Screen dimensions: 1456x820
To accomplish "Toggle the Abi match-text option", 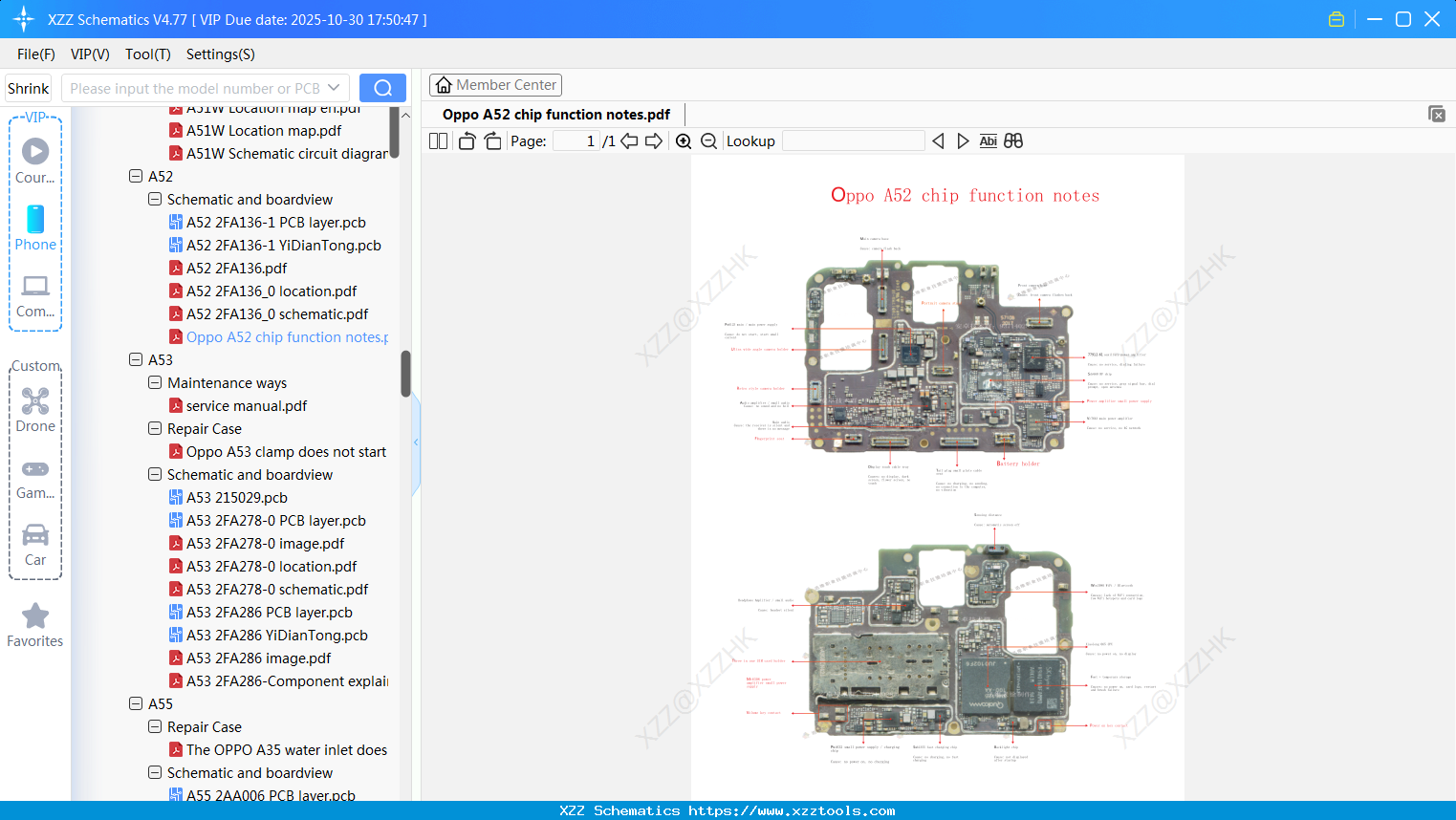I will coord(988,141).
